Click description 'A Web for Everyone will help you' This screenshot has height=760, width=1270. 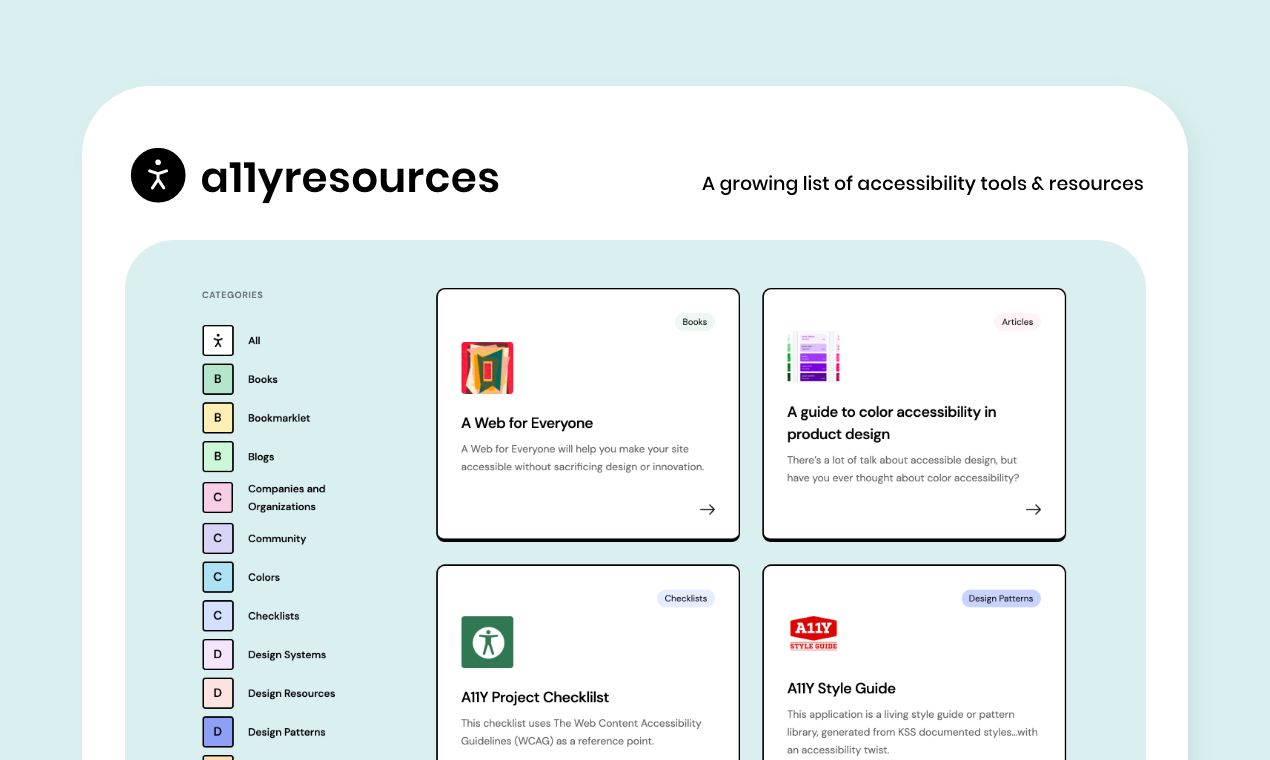tap(583, 458)
